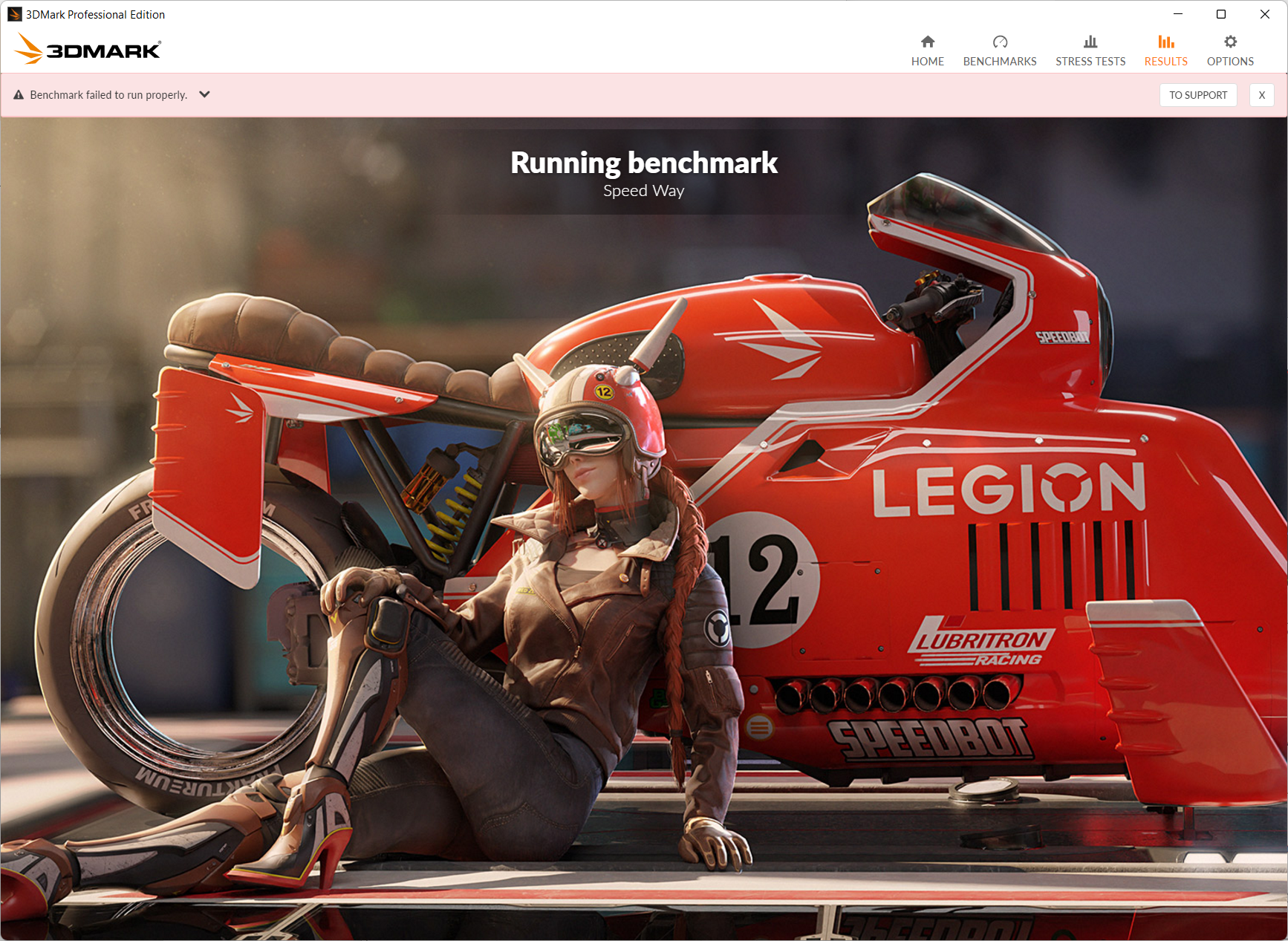The image size is (1288, 941).
Task: Click the 3DMark logo
Action: tap(88, 48)
